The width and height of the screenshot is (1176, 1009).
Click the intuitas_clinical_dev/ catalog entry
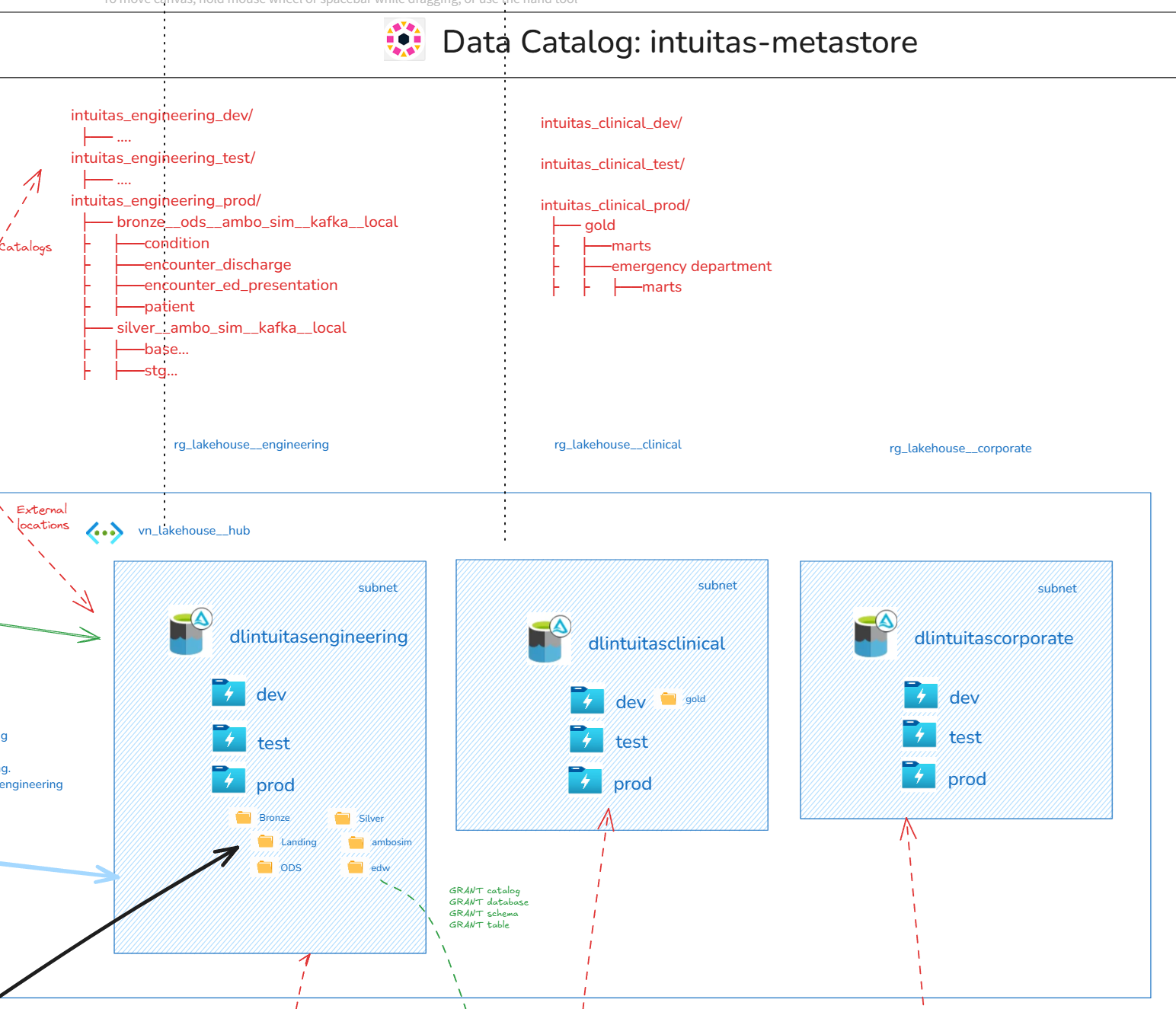click(x=611, y=123)
